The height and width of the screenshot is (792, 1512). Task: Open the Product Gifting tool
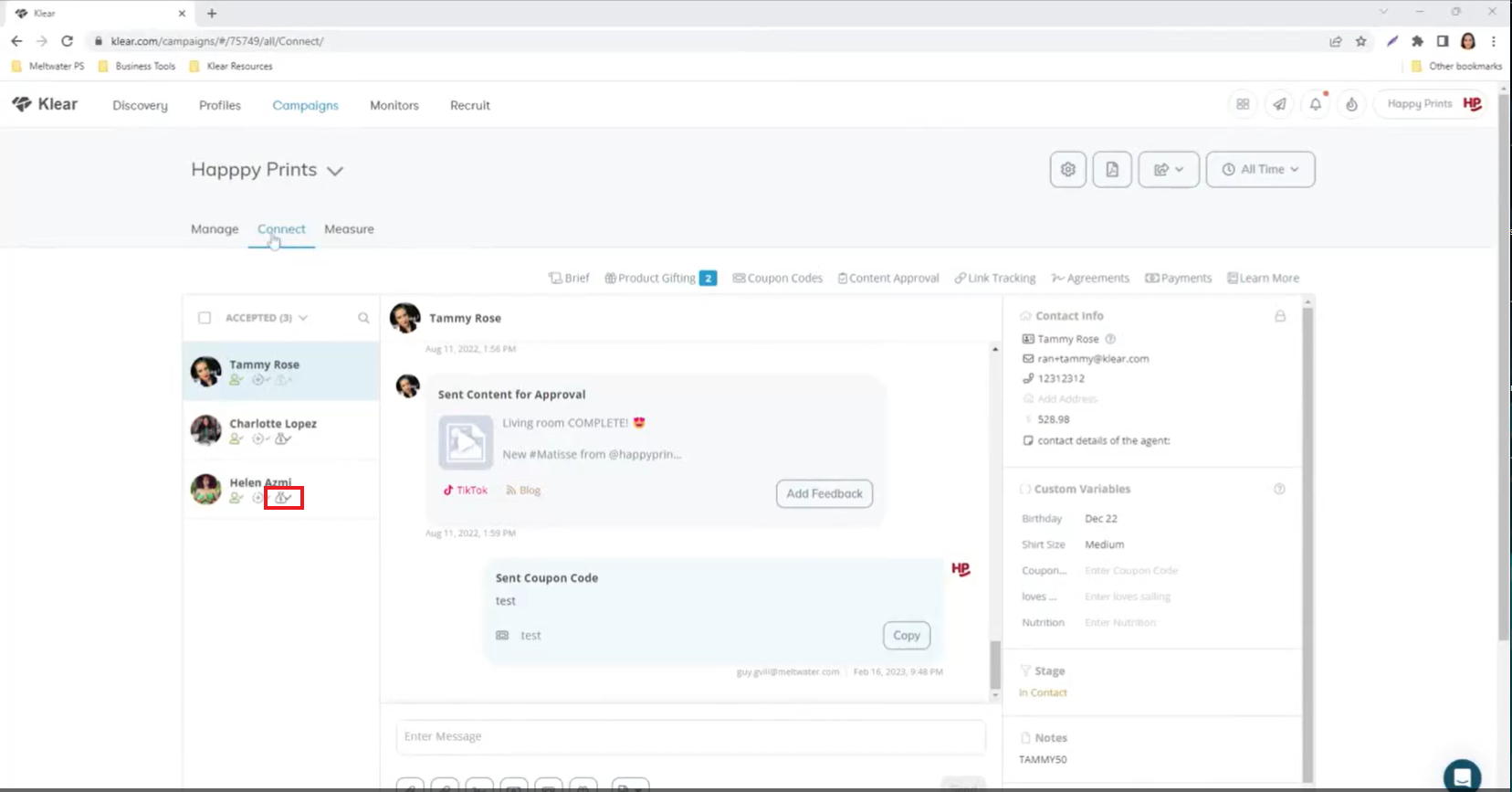click(x=659, y=279)
